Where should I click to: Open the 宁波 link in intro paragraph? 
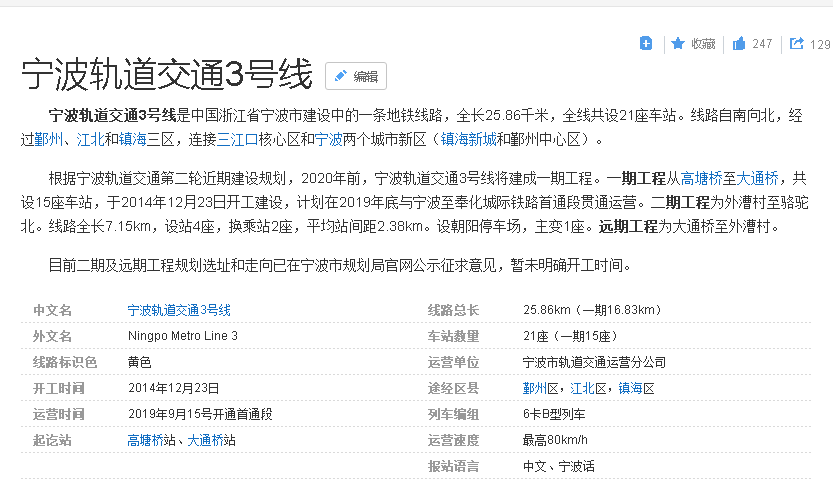point(329,140)
